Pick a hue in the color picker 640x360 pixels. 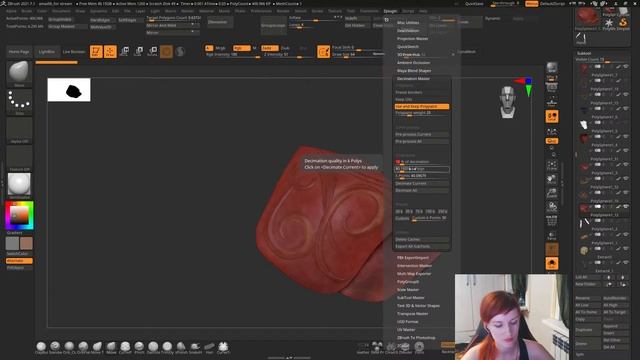[x=19, y=215]
